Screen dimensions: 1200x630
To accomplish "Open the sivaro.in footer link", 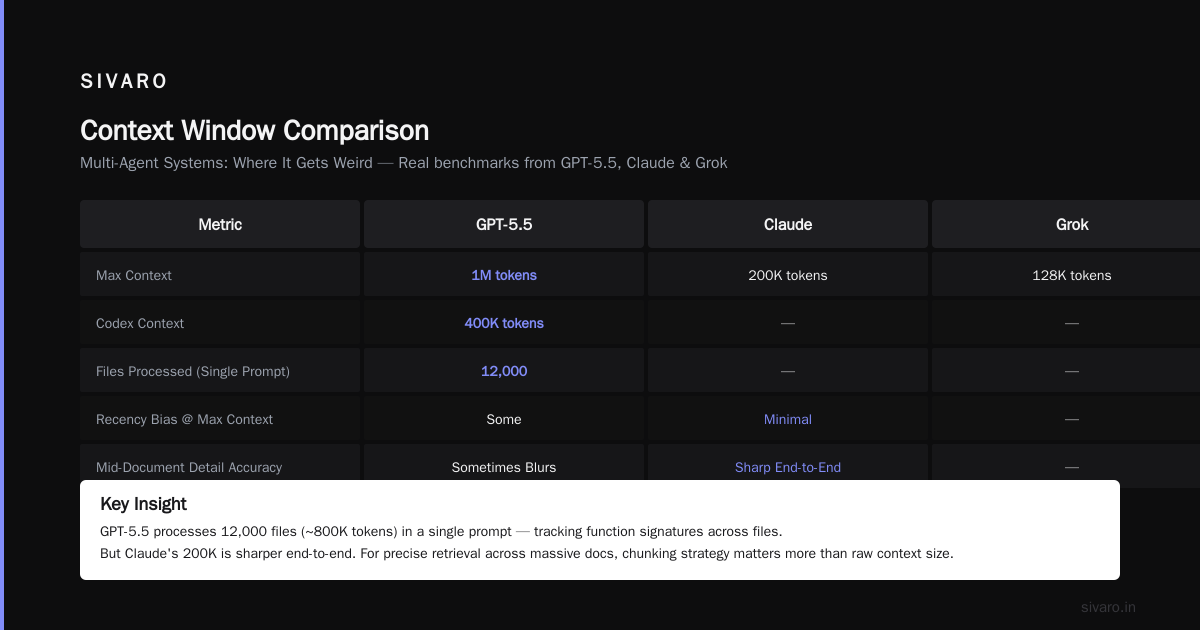I will 1108,607.
